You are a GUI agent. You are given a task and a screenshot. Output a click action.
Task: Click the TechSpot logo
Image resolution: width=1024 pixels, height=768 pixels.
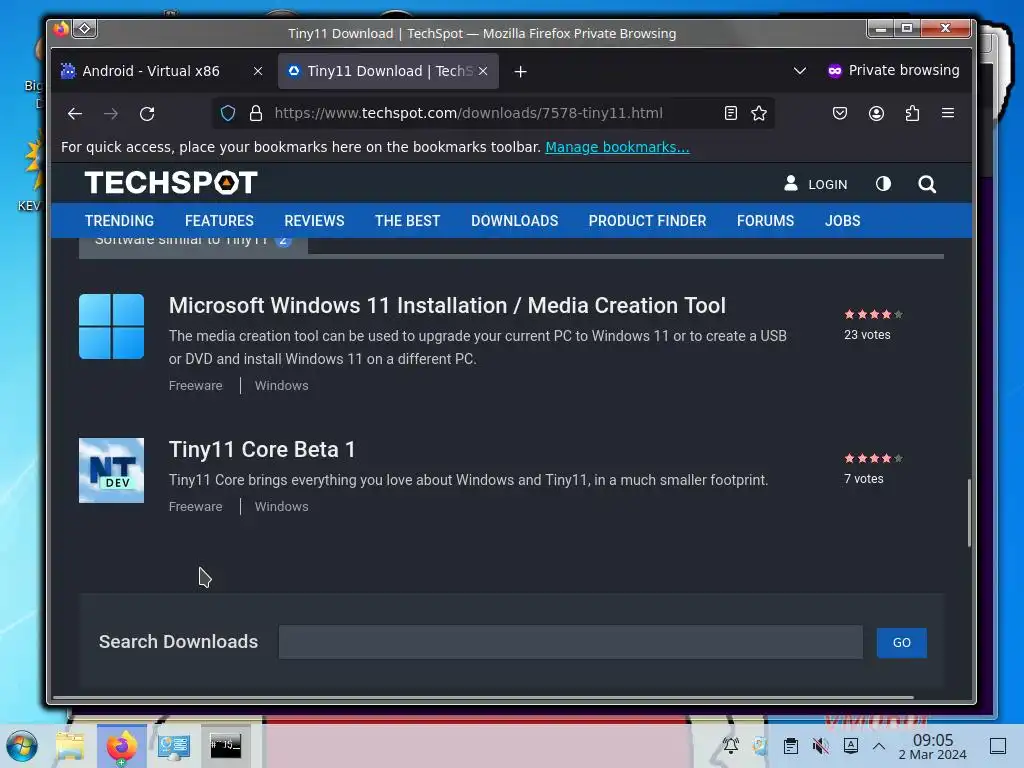point(171,183)
